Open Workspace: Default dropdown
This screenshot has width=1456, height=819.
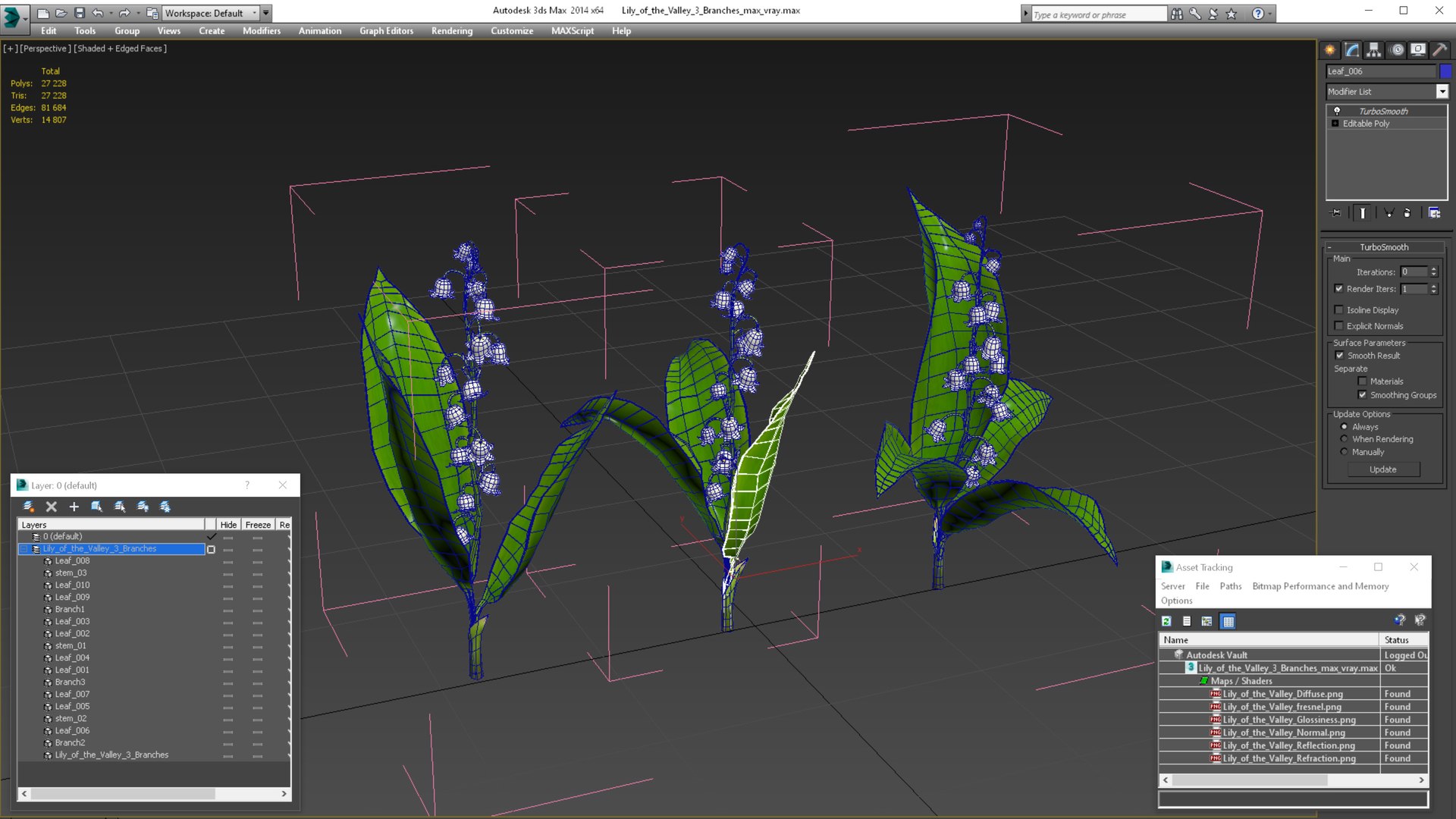(x=211, y=13)
